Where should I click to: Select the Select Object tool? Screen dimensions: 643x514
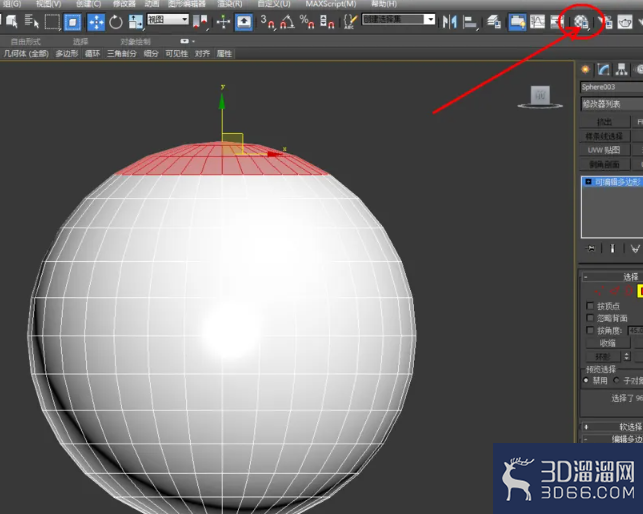pos(11,21)
